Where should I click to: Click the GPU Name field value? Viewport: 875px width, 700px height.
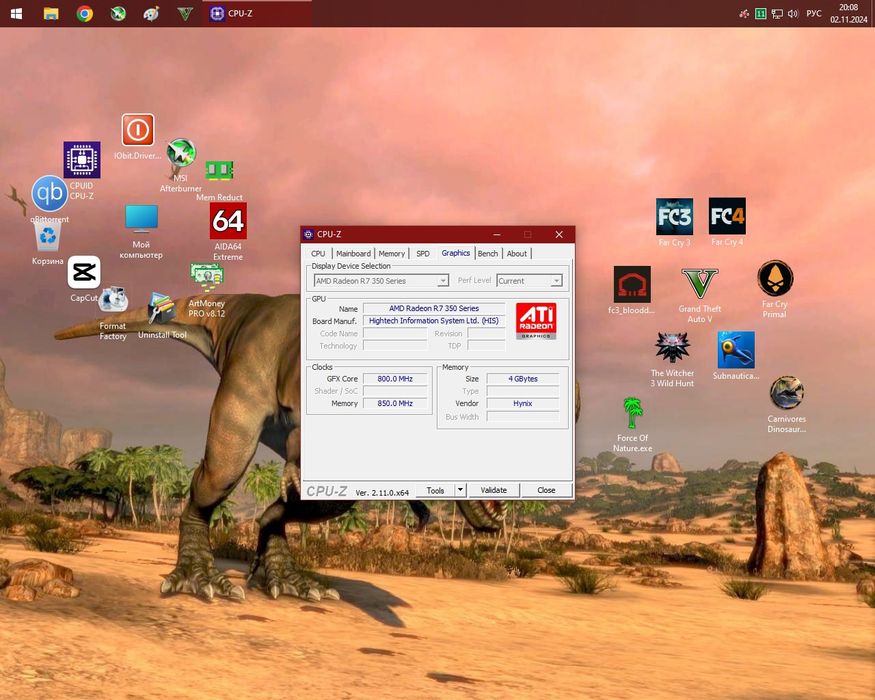point(434,308)
